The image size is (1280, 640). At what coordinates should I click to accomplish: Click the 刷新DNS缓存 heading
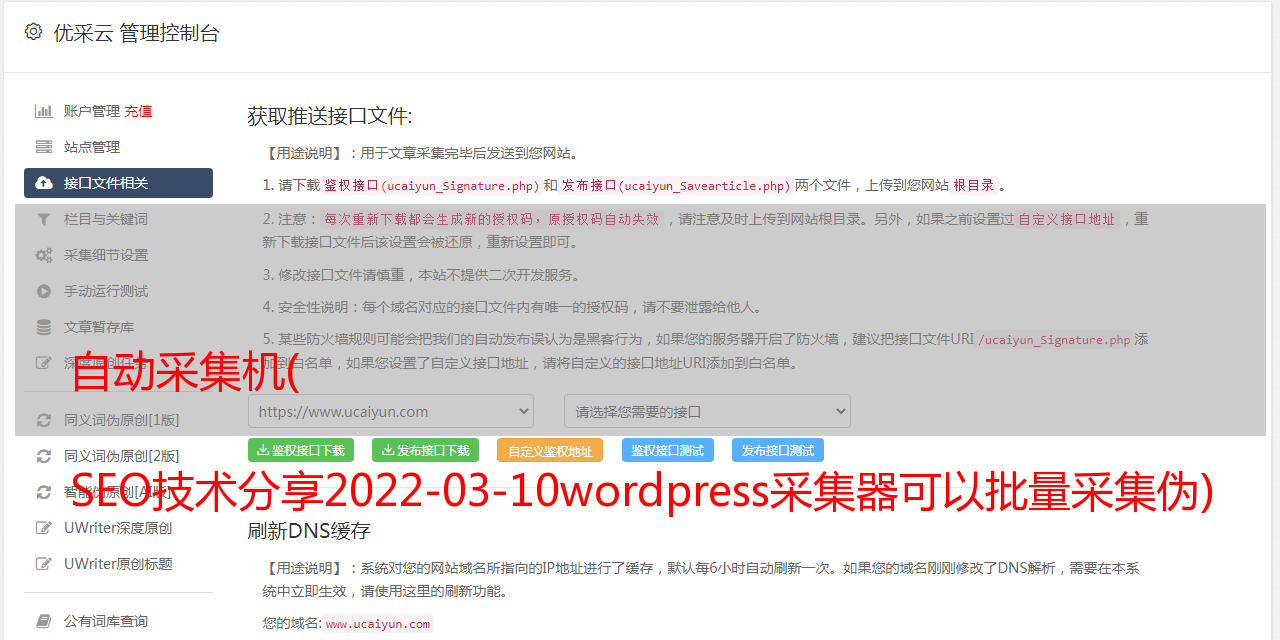(x=309, y=530)
